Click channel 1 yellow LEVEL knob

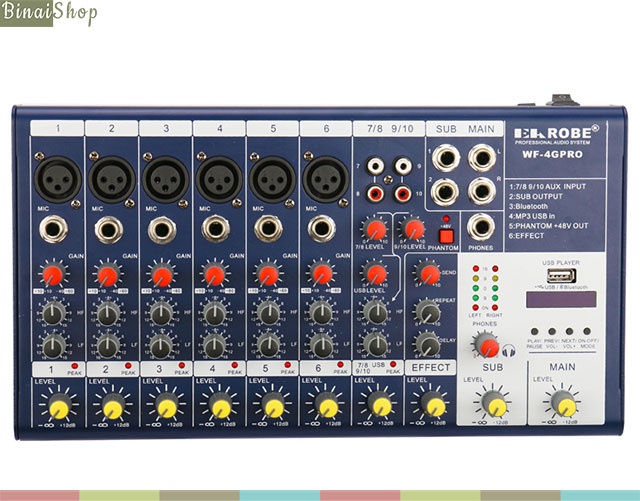coord(59,405)
